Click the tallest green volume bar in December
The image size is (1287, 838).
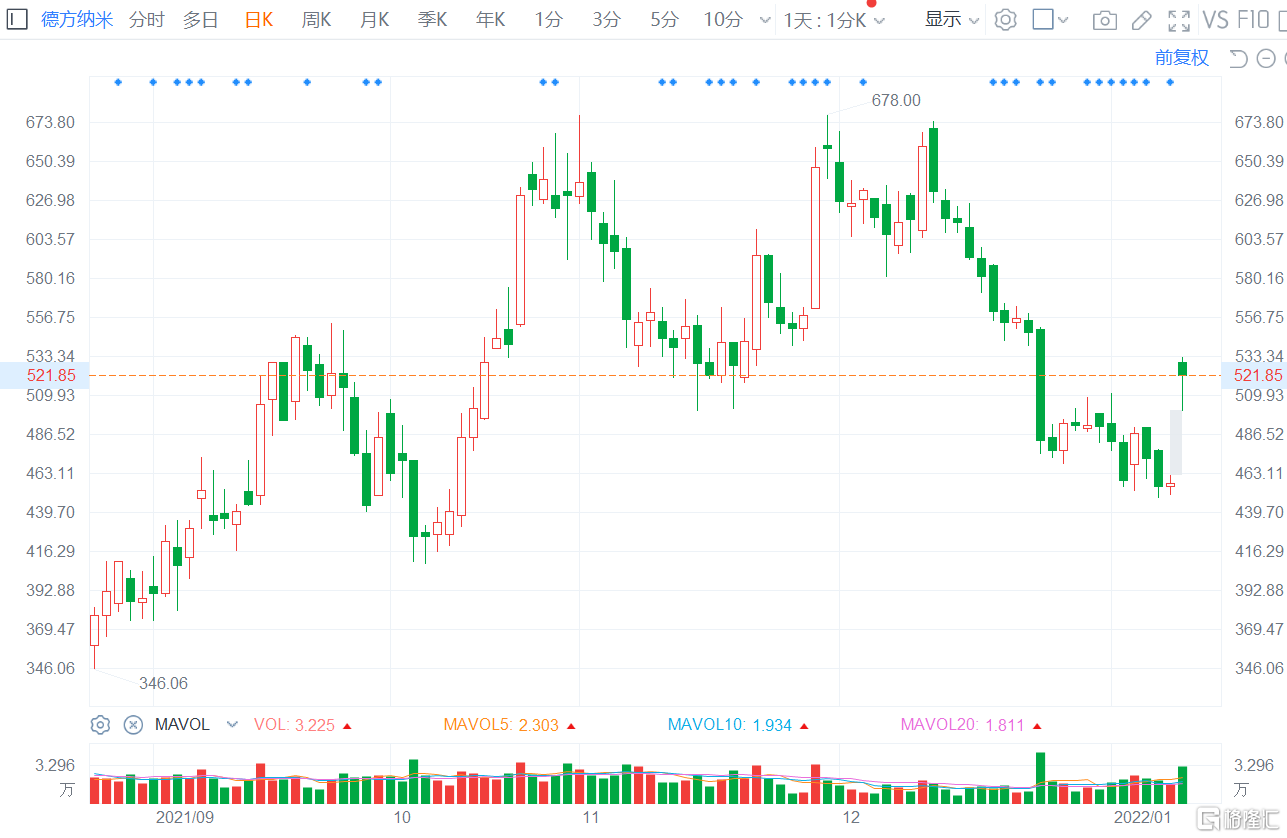click(1040, 778)
